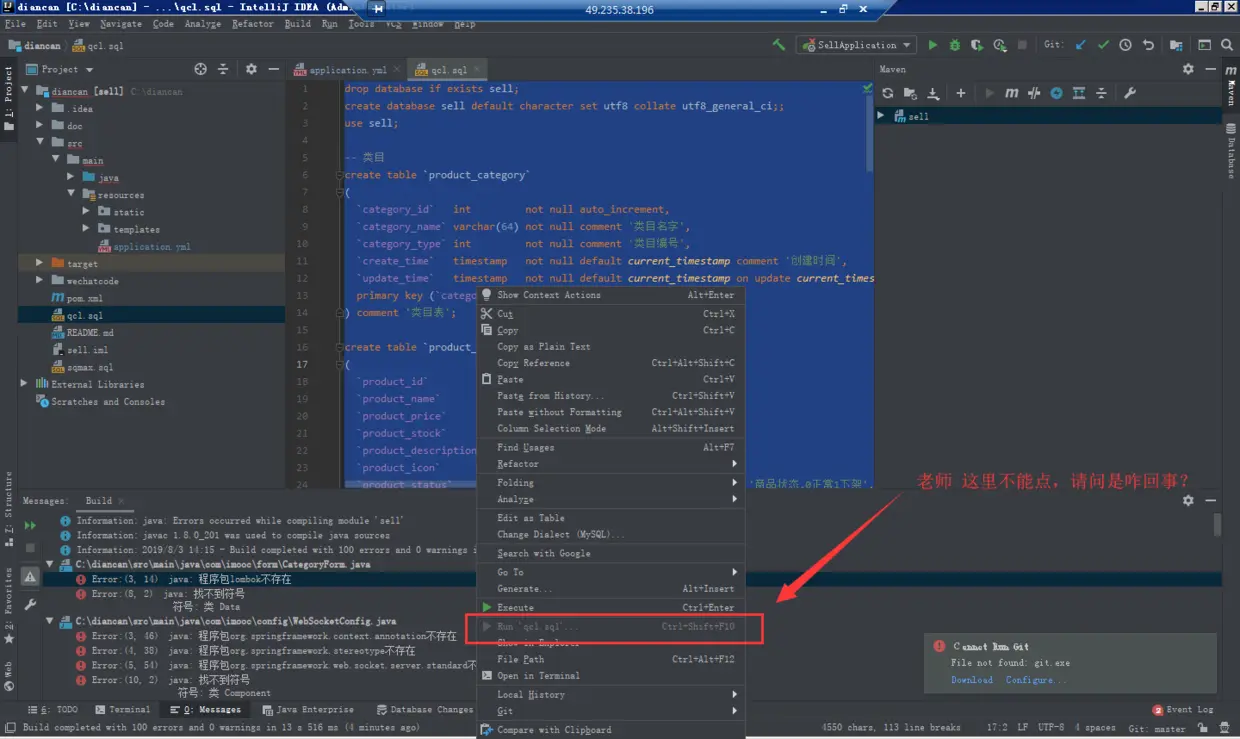
Task: Open the Terminal tool window tab
Action: pyautogui.click(x=122, y=709)
